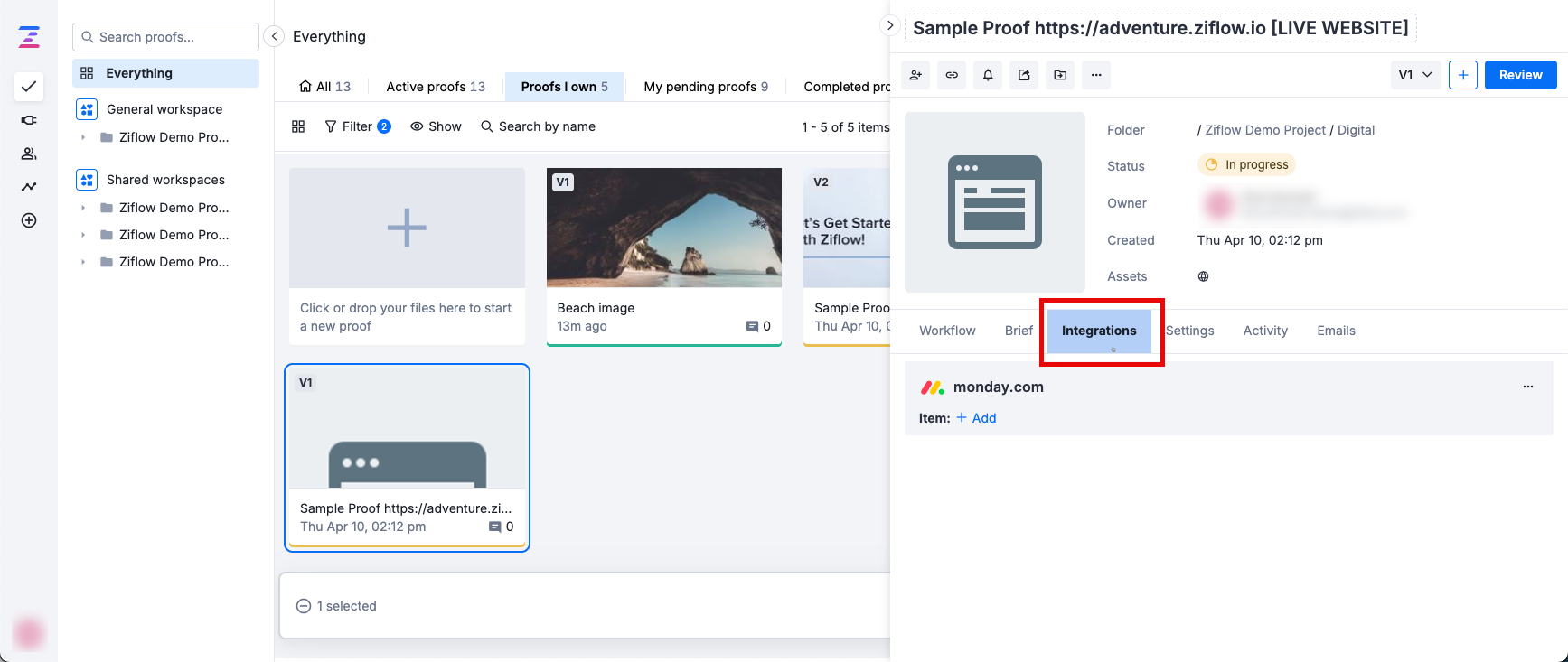
Task: Click the blue Review button
Action: click(x=1520, y=75)
